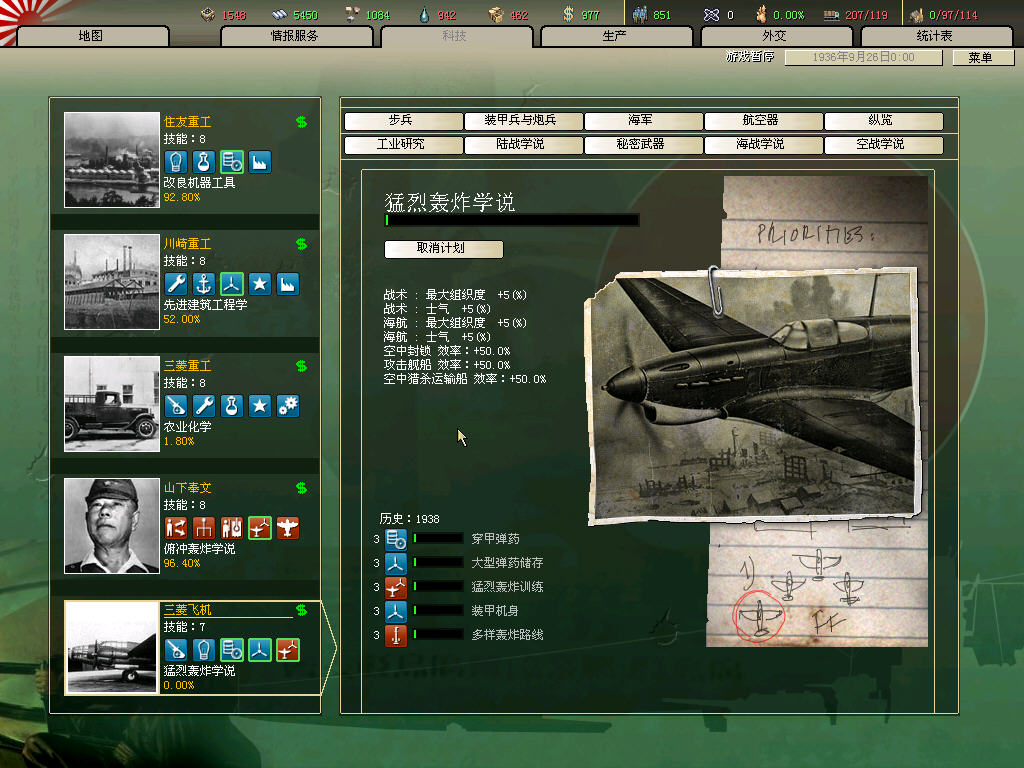Cancel the project with 取消计划 button

pyautogui.click(x=443, y=249)
